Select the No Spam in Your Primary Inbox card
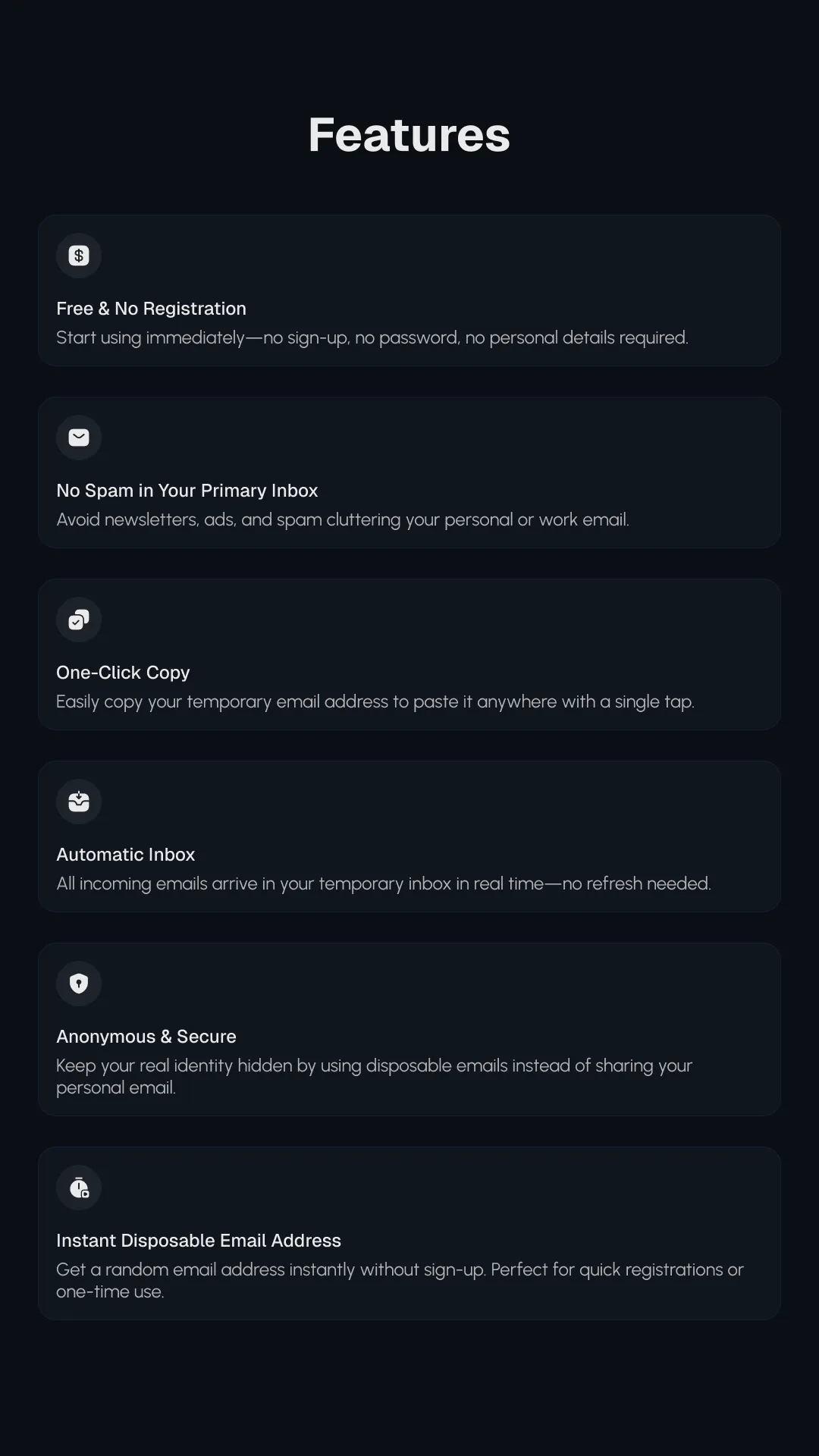This screenshot has height=1456, width=819. [409, 472]
